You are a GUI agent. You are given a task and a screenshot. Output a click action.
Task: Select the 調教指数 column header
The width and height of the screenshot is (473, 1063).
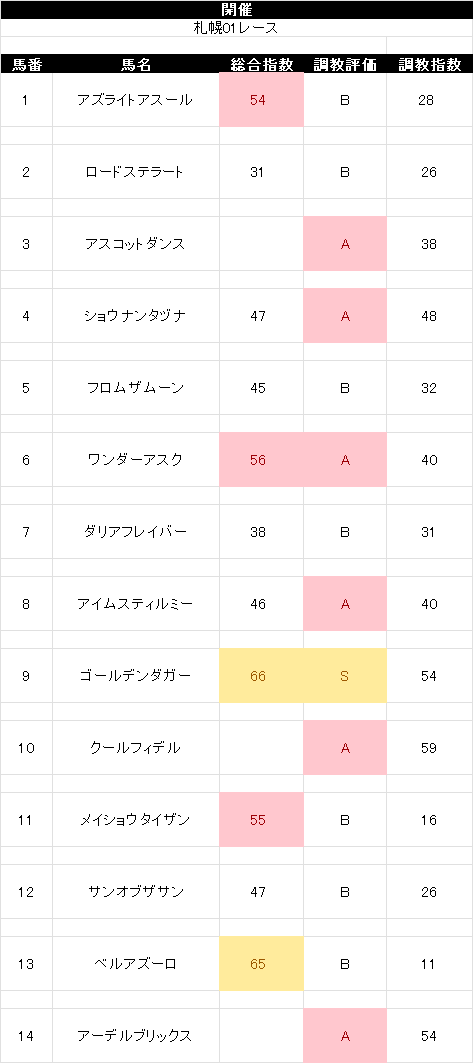pos(430,64)
